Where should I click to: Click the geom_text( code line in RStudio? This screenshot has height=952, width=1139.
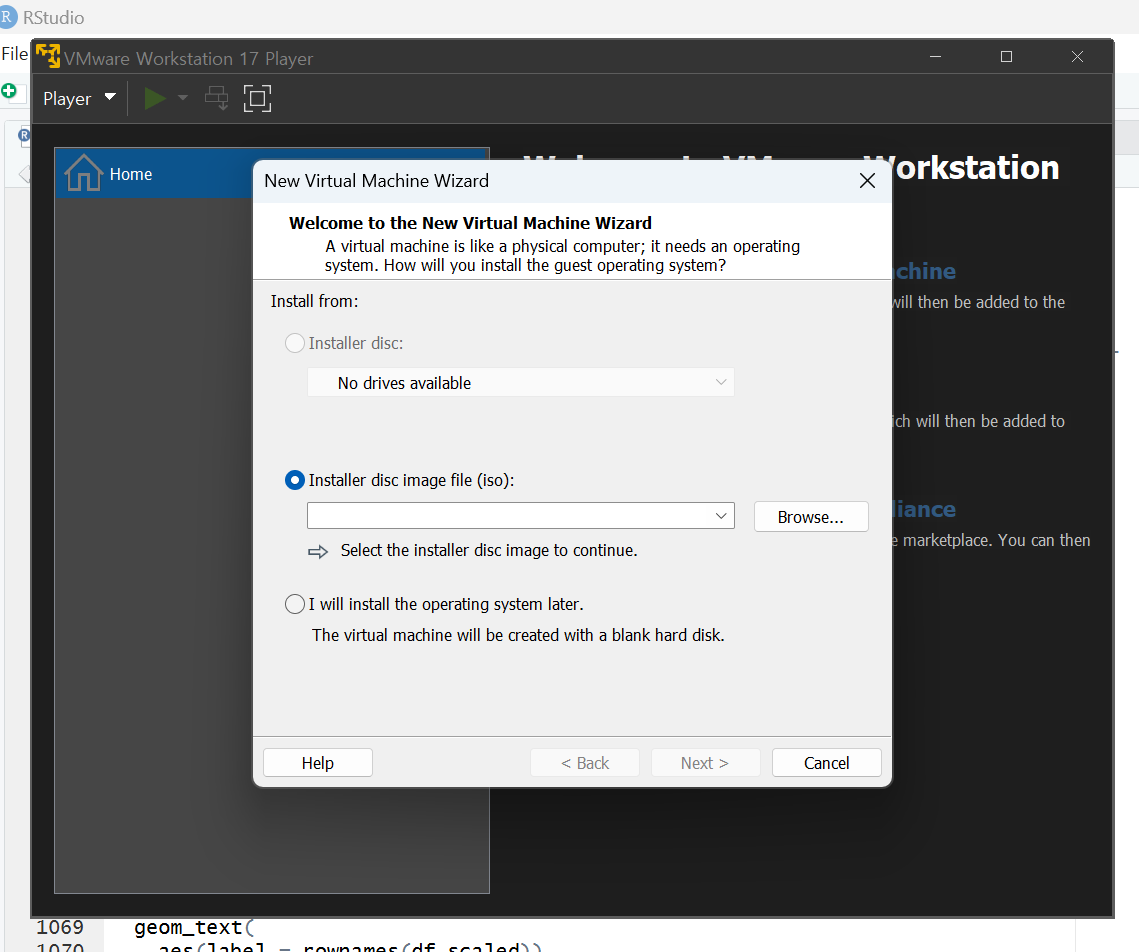[194, 928]
